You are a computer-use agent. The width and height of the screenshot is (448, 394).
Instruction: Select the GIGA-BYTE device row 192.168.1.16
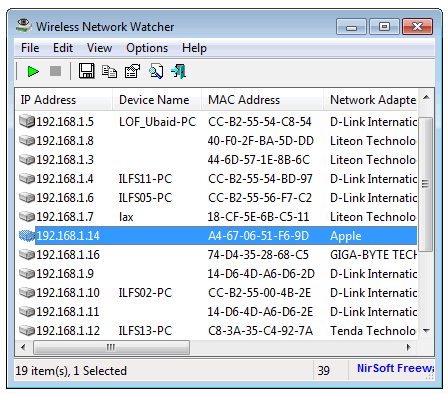click(216, 255)
